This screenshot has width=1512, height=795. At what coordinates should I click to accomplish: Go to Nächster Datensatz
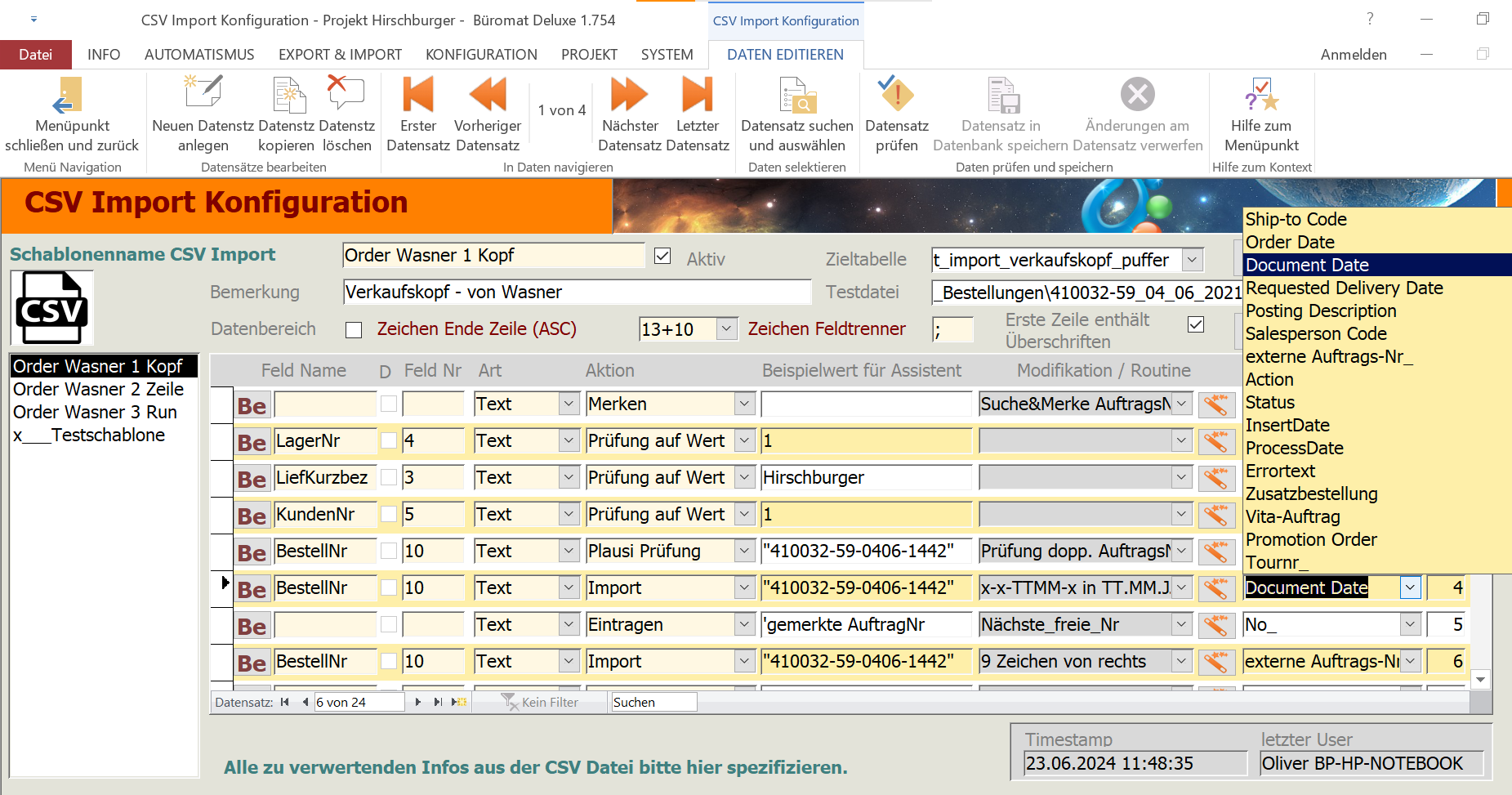(x=629, y=95)
